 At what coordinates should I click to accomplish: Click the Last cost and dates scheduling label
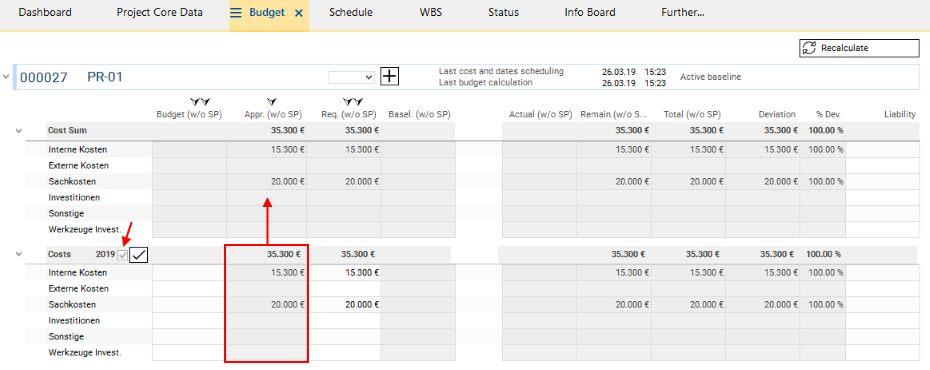pyautogui.click(x=501, y=71)
